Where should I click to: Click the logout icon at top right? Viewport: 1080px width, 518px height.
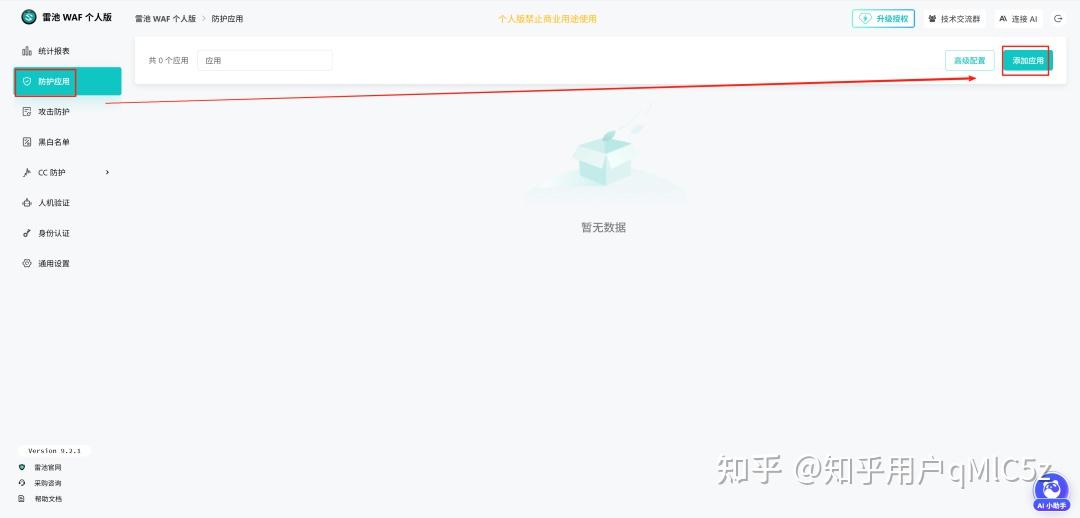click(x=1058, y=19)
